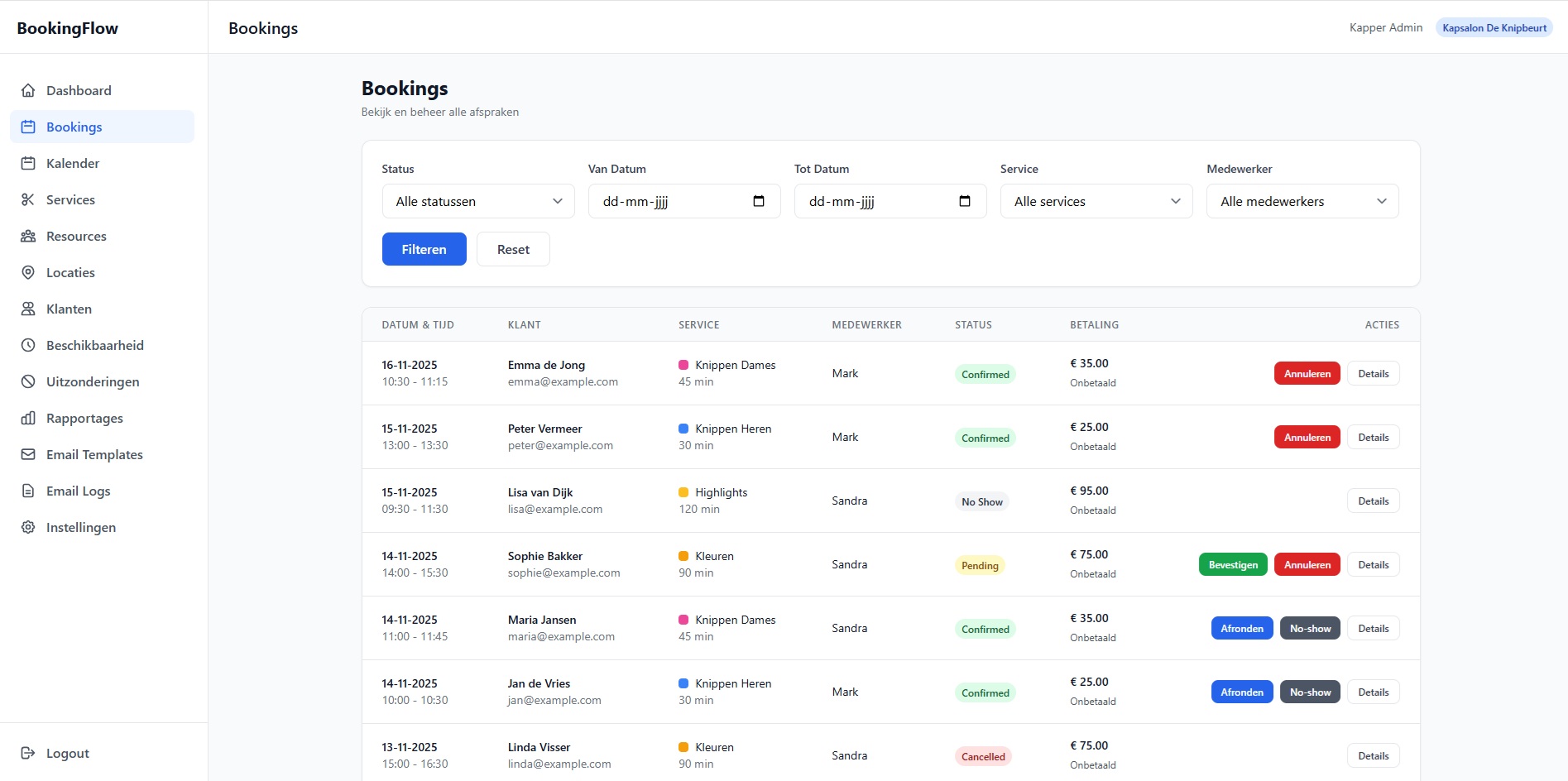
Task: Open Rapportages via the chart icon
Action: [28, 418]
